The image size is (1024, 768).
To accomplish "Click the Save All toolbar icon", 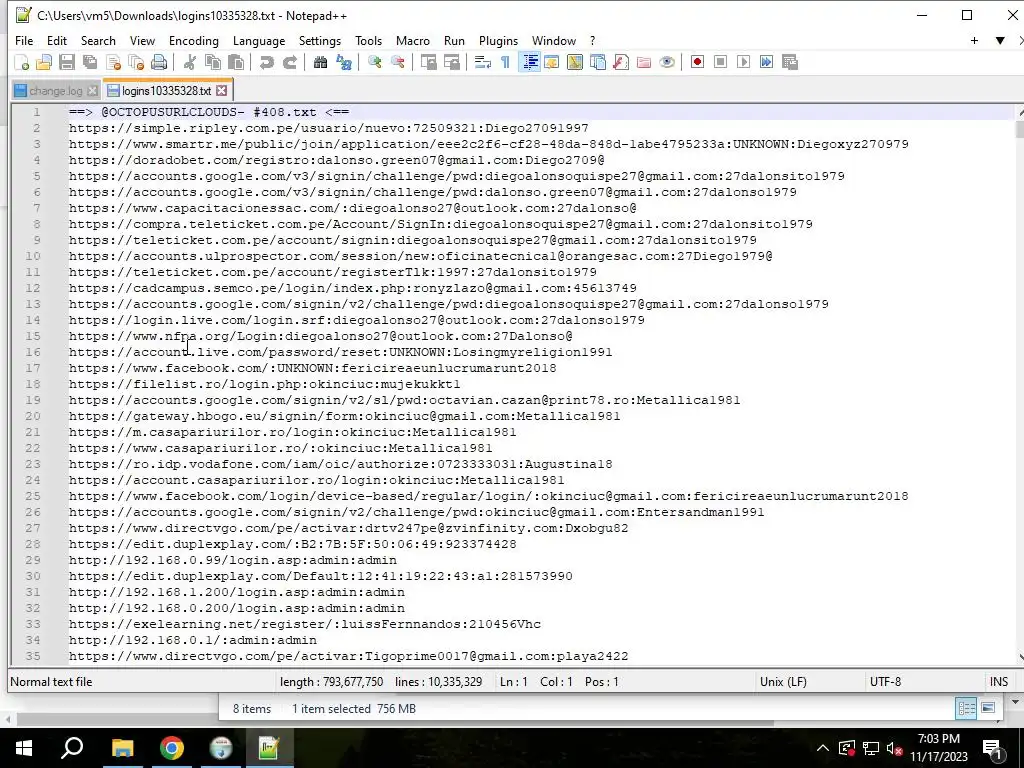I will click(x=89, y=62).
